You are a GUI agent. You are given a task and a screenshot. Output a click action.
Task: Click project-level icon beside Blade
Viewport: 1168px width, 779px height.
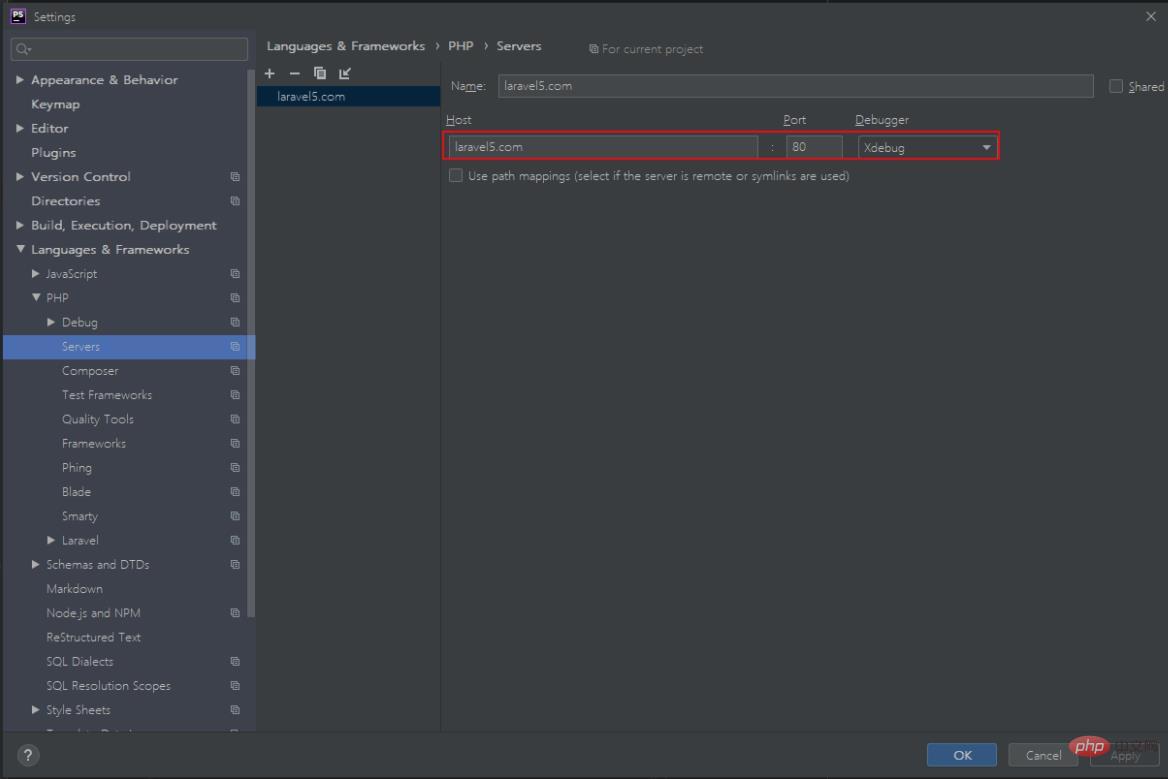[x=235, y=492]
